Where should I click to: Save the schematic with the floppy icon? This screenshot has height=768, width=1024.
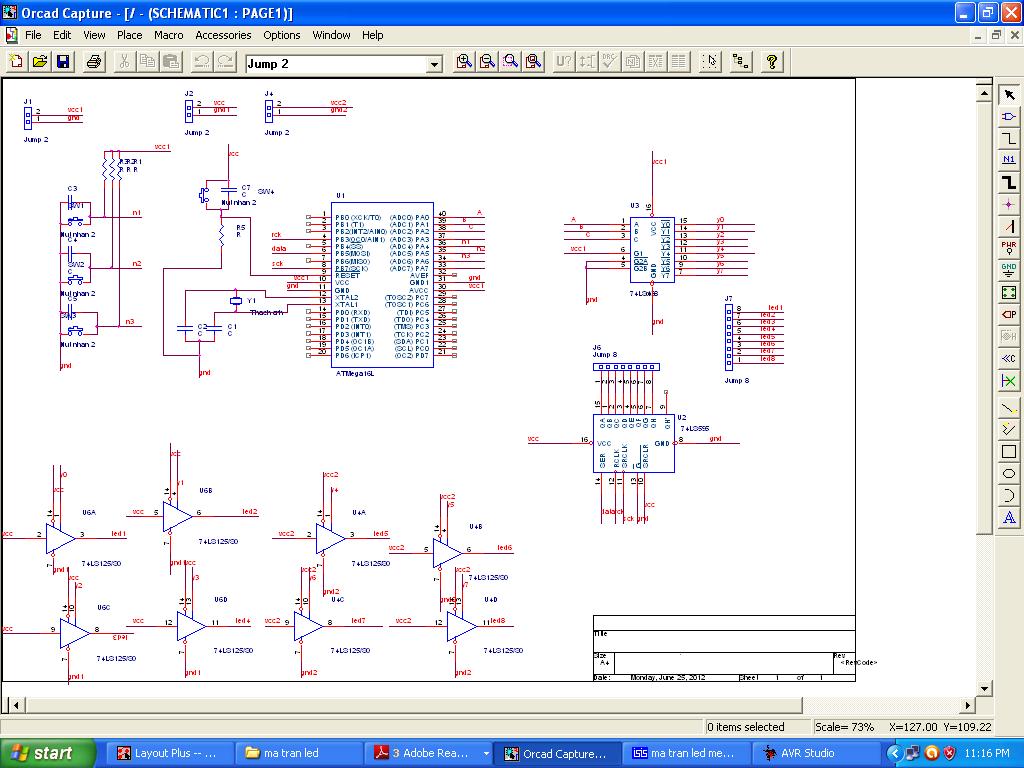click(x=63, y=62)
